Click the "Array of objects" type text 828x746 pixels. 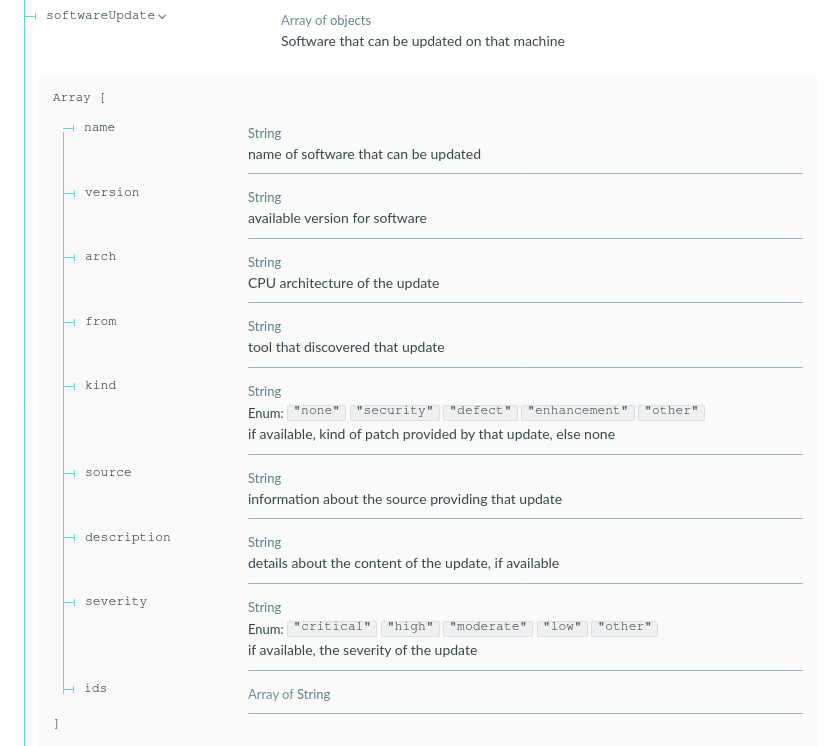tap(326, 20)
